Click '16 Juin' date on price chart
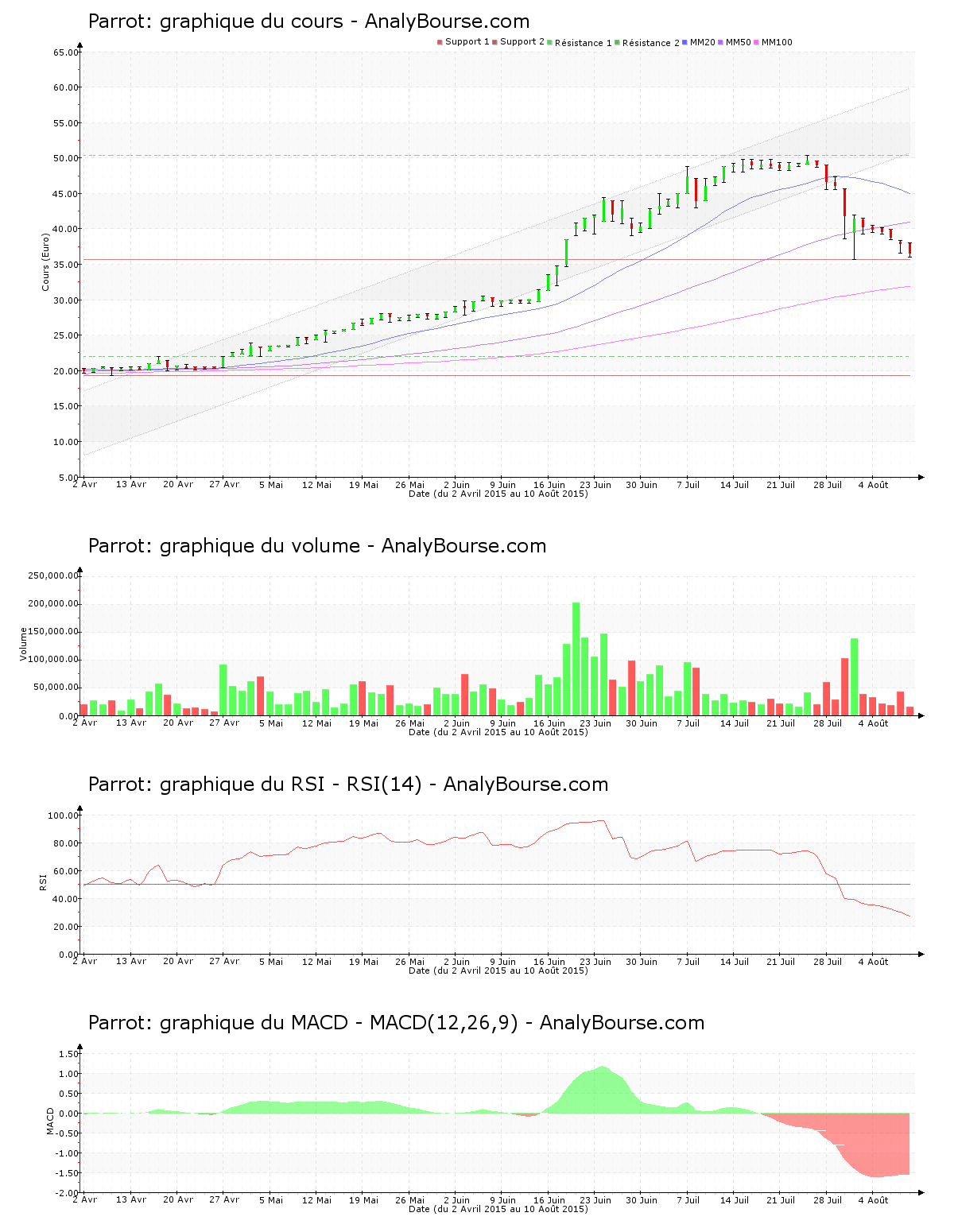This screenshot has height=1232, width=954. (x=549, y=485)
